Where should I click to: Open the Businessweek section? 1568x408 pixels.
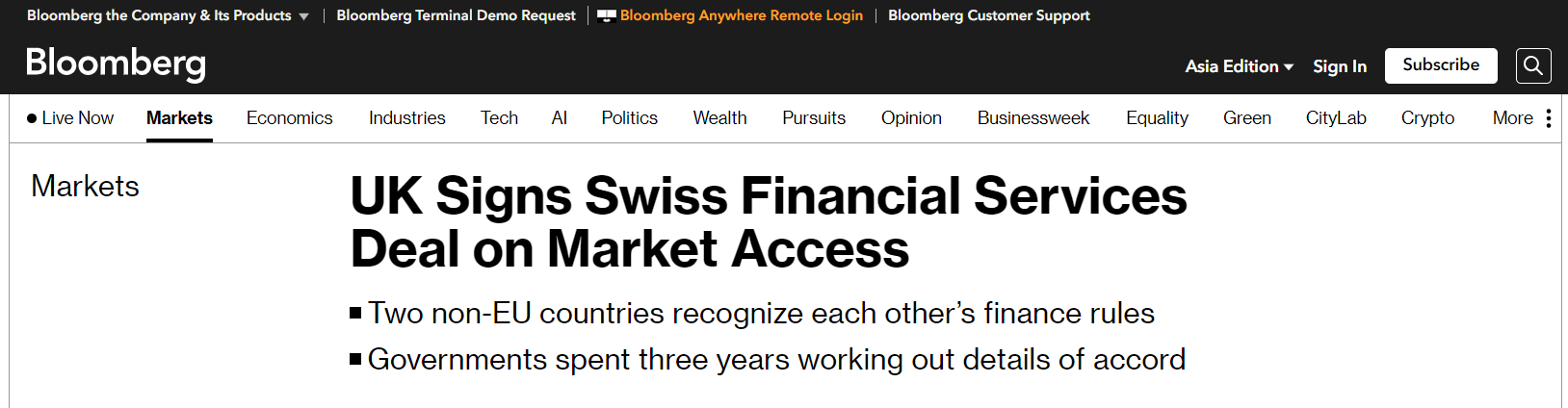(x=1033, y=118)
